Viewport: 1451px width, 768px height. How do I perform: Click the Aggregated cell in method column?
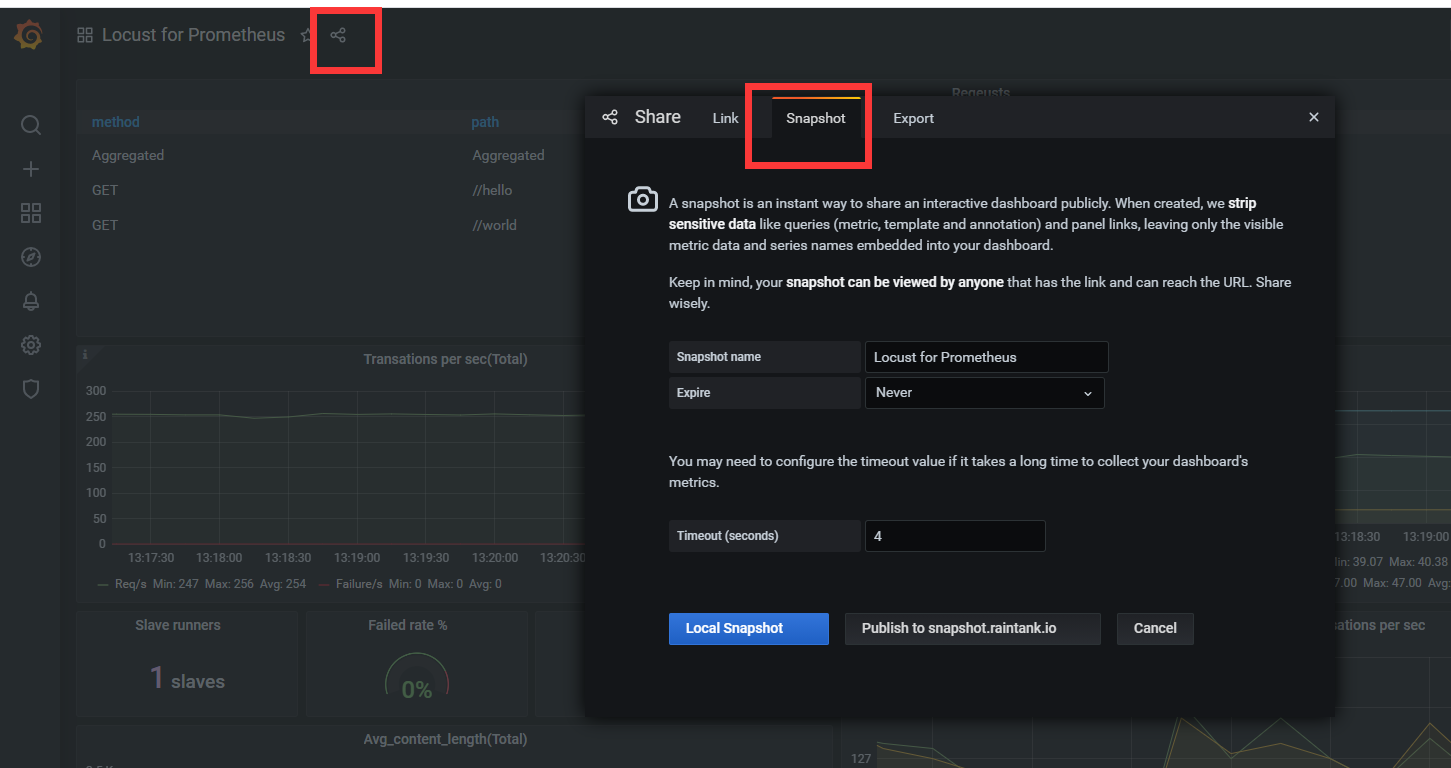(x=128, y=155)
